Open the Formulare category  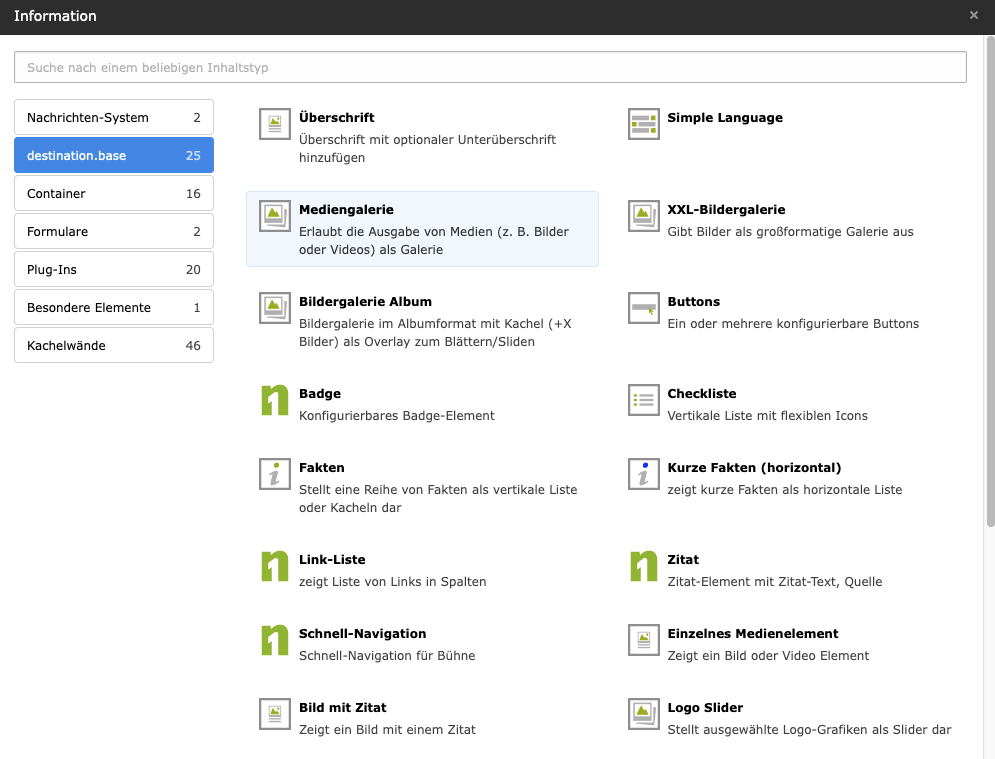click(x=114, y=232)
